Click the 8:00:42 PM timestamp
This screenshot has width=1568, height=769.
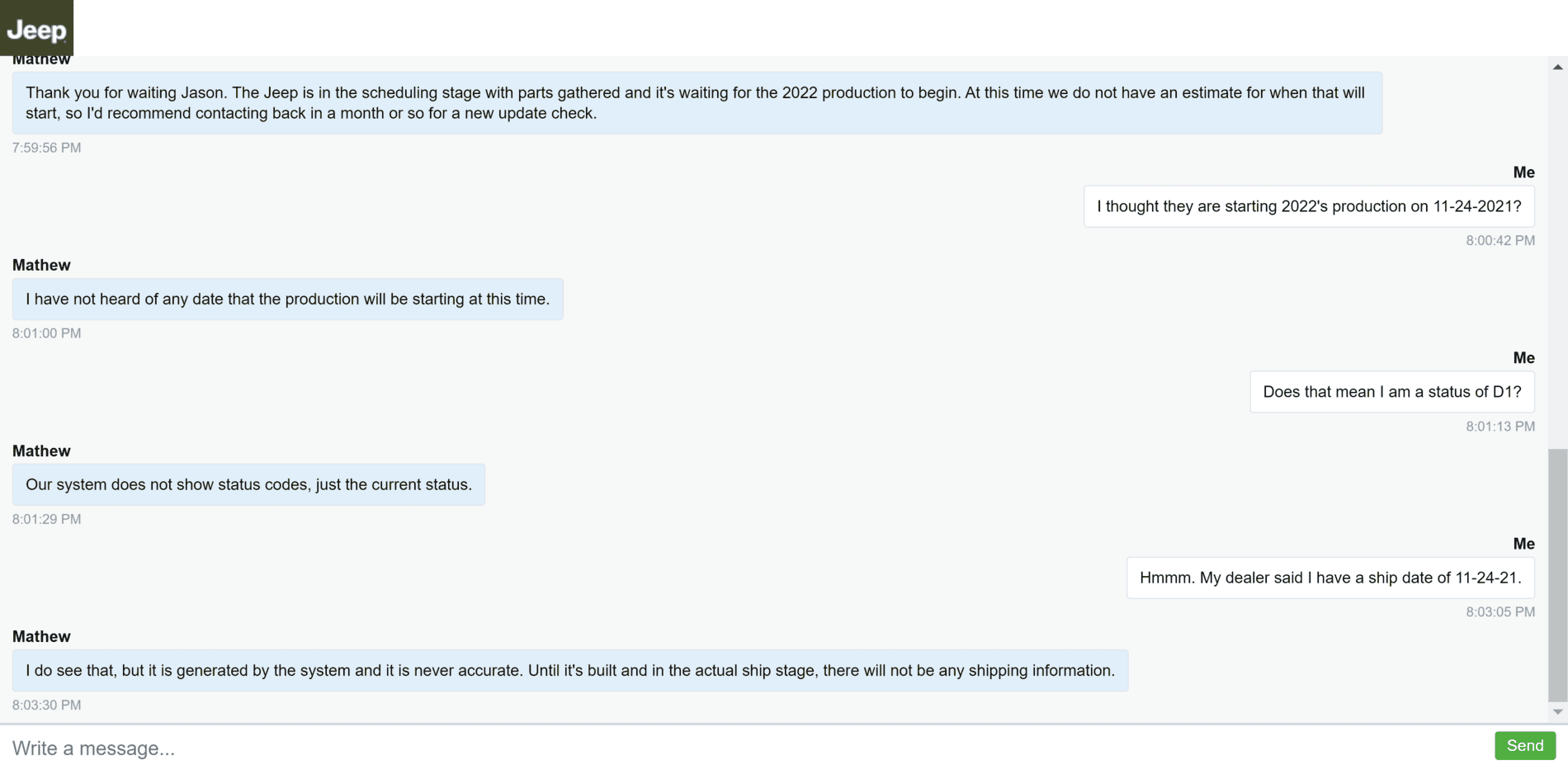click(x=1500, y=240)
